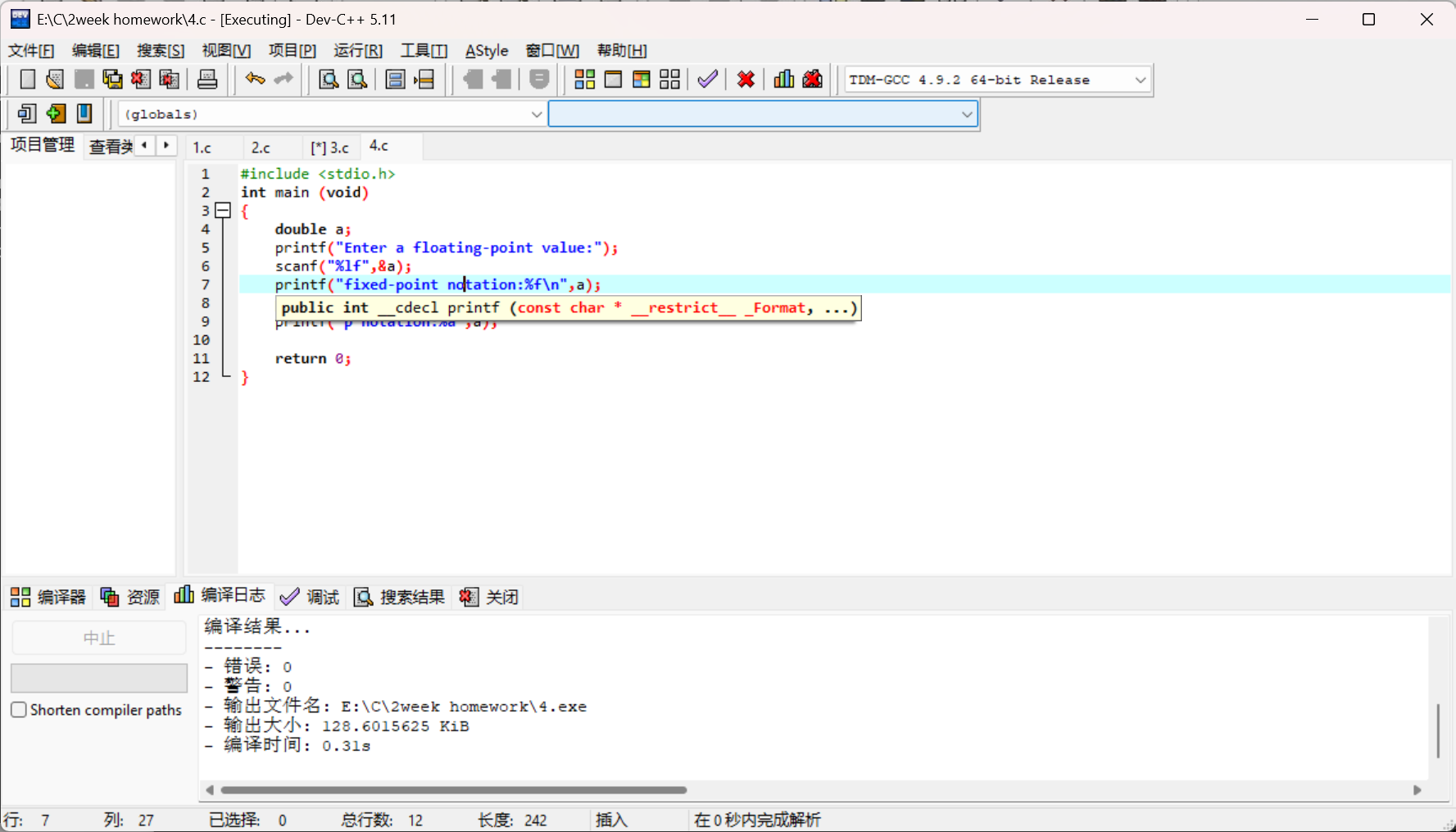Open the Find tool from toolbar
The width and height of the screenshot is (1456, 832).
(329, 80)
